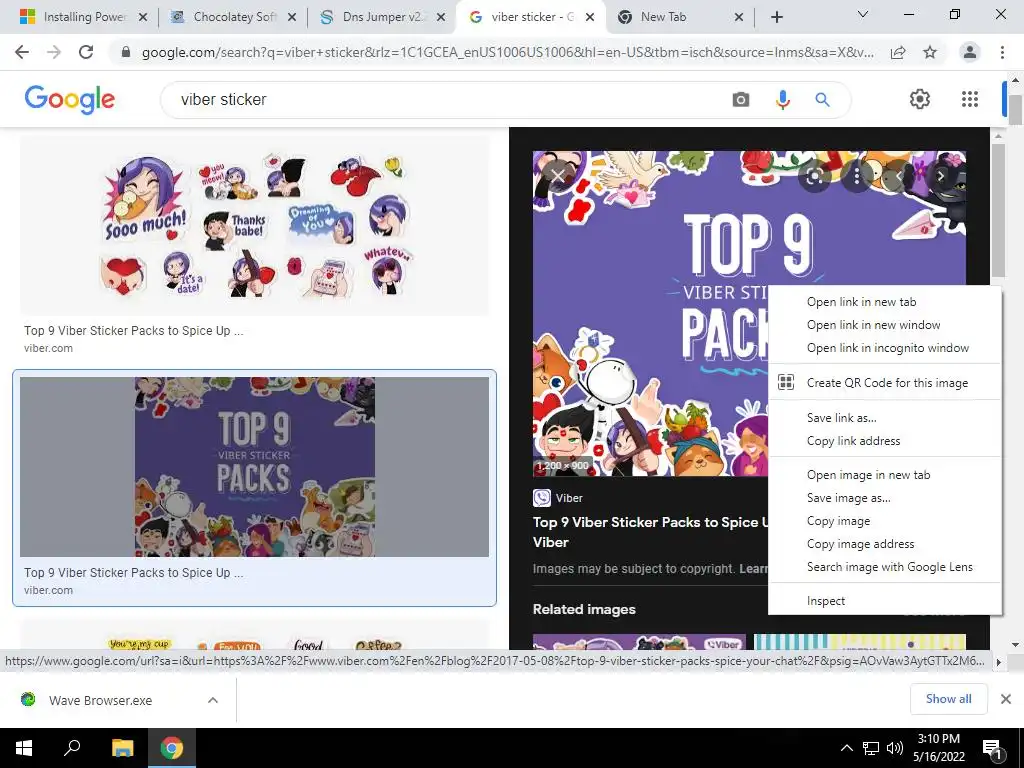Screen dimensions: 1024x768
Task: Show hidden system tray icons
Action: tap(846, 748)
